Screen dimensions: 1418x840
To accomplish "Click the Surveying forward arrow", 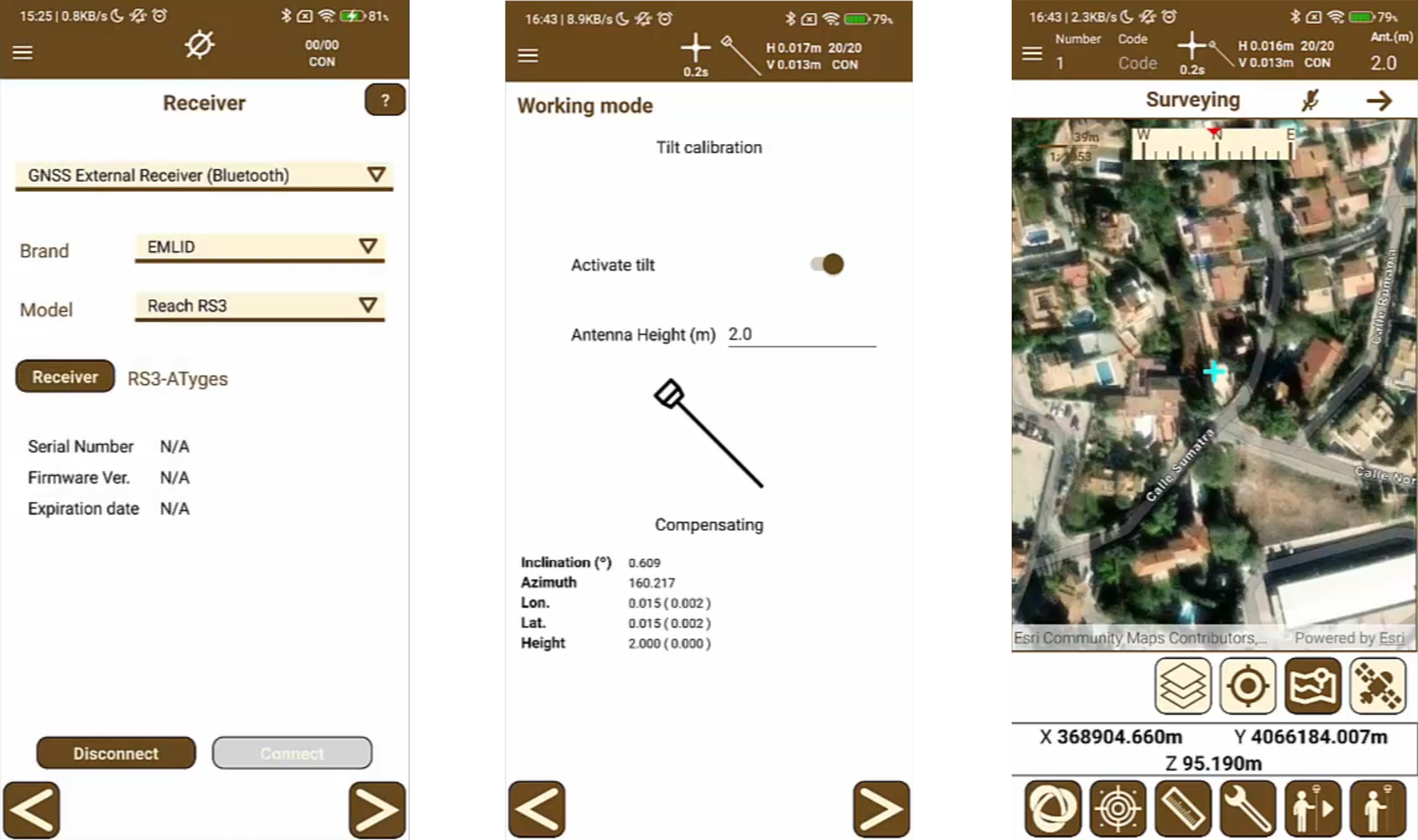I will [1379, 100].
